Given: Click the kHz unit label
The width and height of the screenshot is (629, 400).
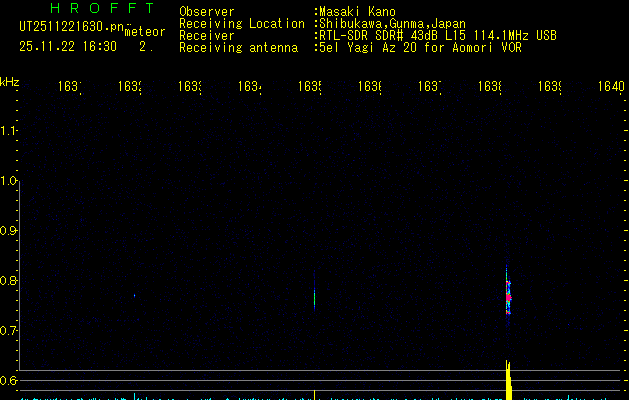Looking at the screenshot, I should click(10, 82).
